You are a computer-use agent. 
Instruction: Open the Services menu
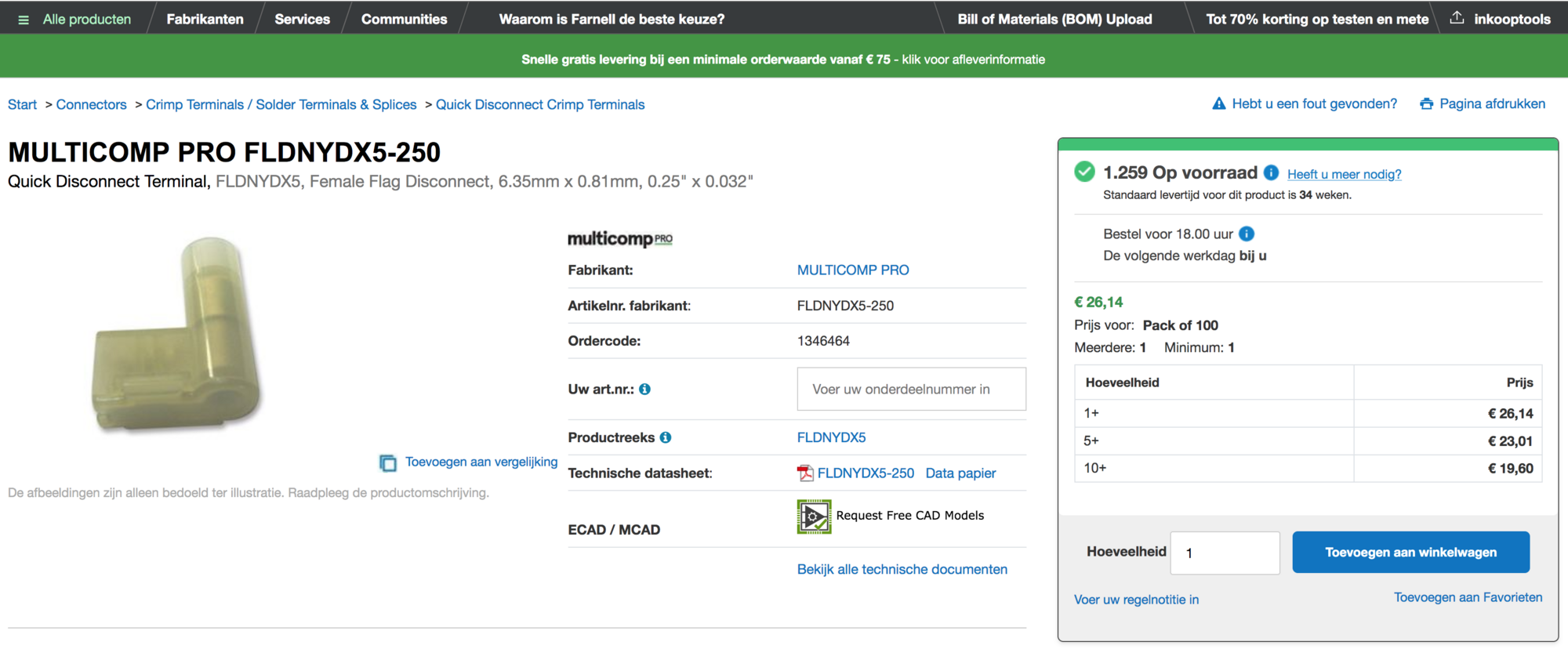pyautogui.click(x=303, y=20)
